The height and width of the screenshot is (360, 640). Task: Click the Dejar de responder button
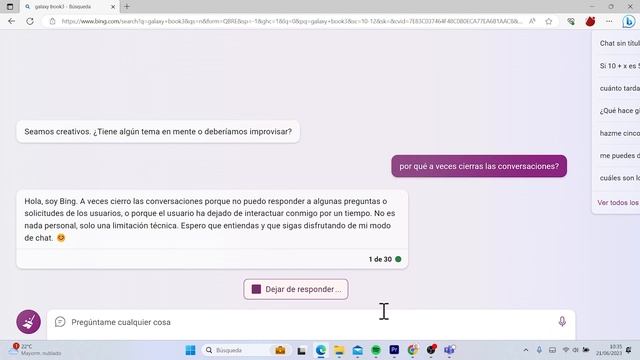[x=296, y=289]
